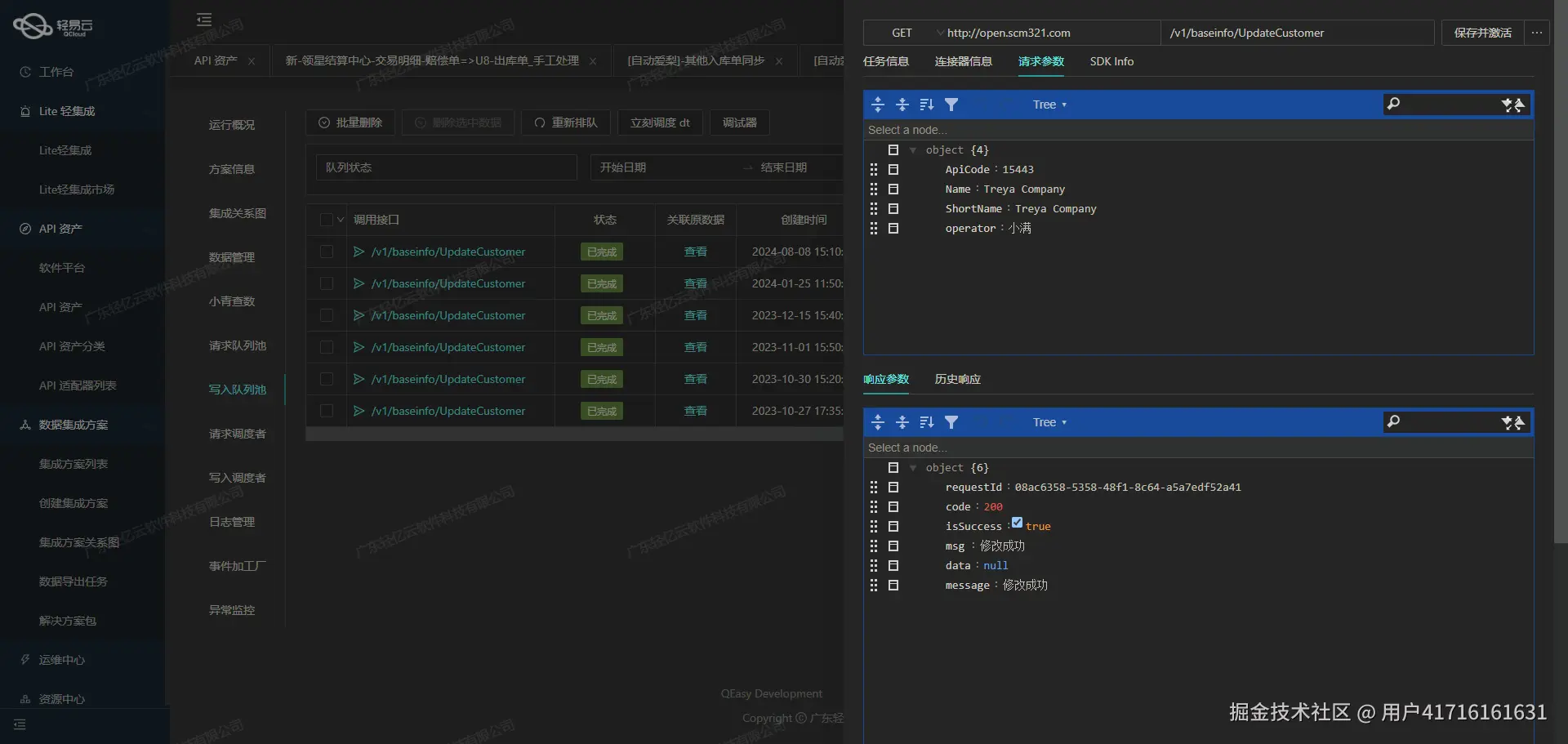This screenshot has width=1568, height=744.
Task: Click the expand-all icon in request params editor
Action: point(878,105)
